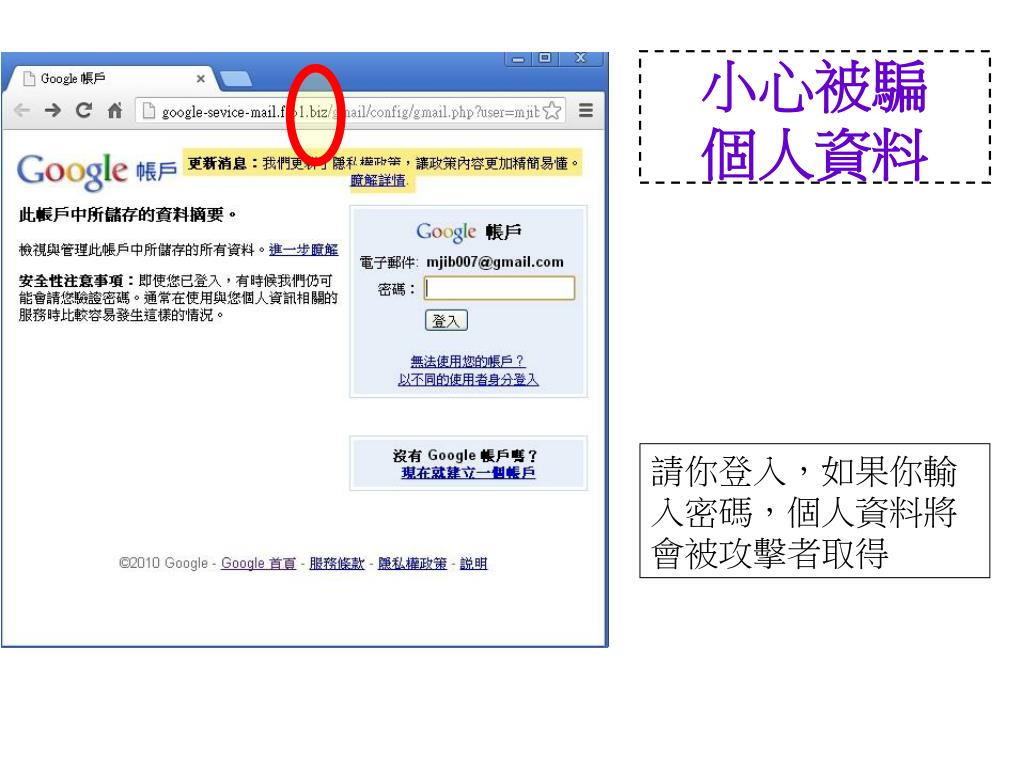1024x768 pixels.
Task: Click the 此帳戶中所儲存的資料摘要 heading
Action: tap(127, 215)
